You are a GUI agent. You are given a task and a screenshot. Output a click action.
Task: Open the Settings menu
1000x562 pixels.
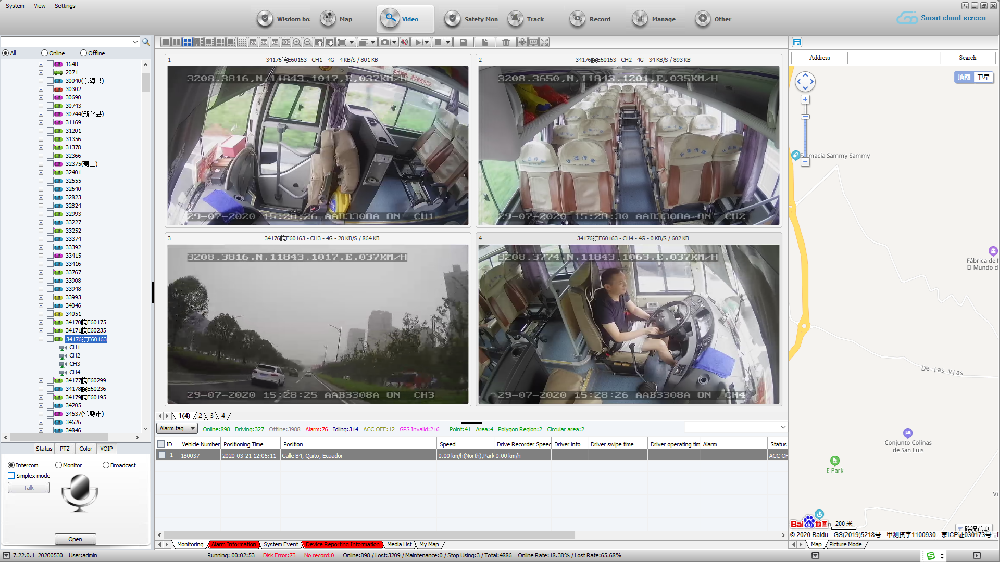click(x=64, y=6)
